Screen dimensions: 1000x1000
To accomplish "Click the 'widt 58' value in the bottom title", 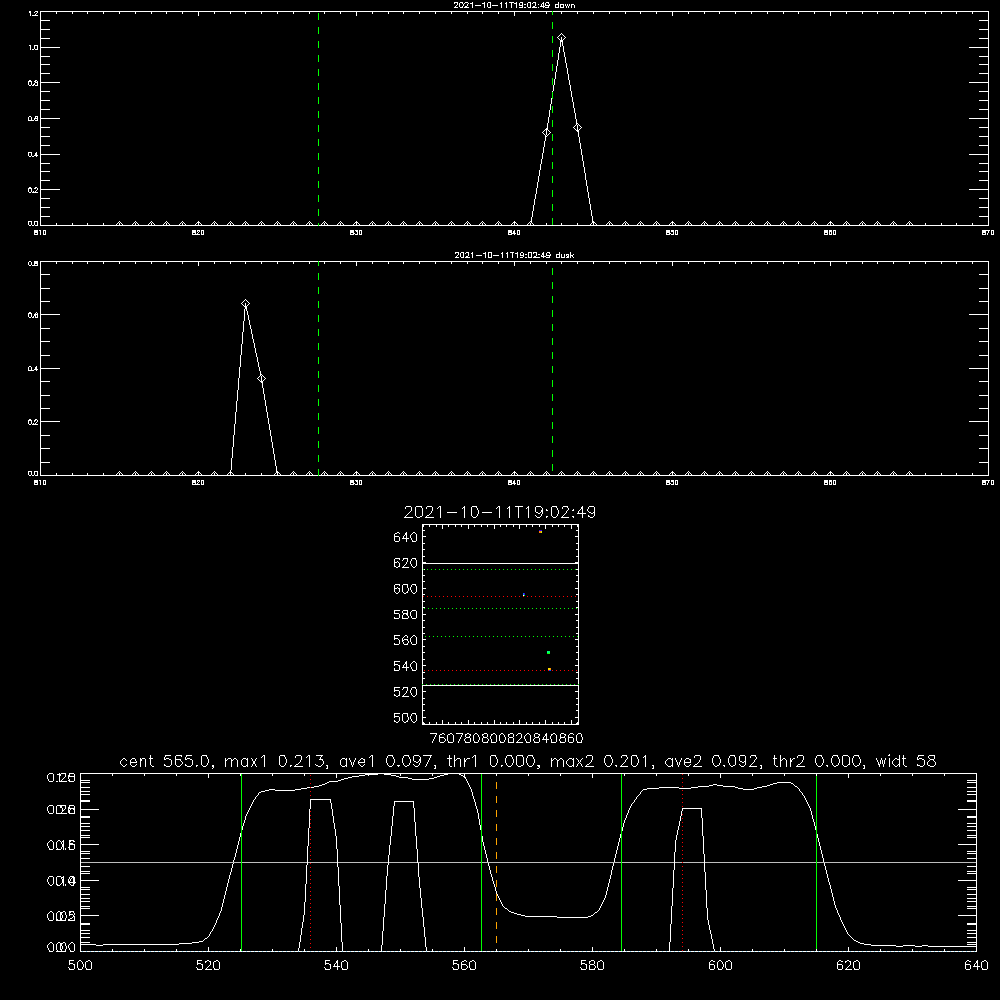I will point(906,761).
